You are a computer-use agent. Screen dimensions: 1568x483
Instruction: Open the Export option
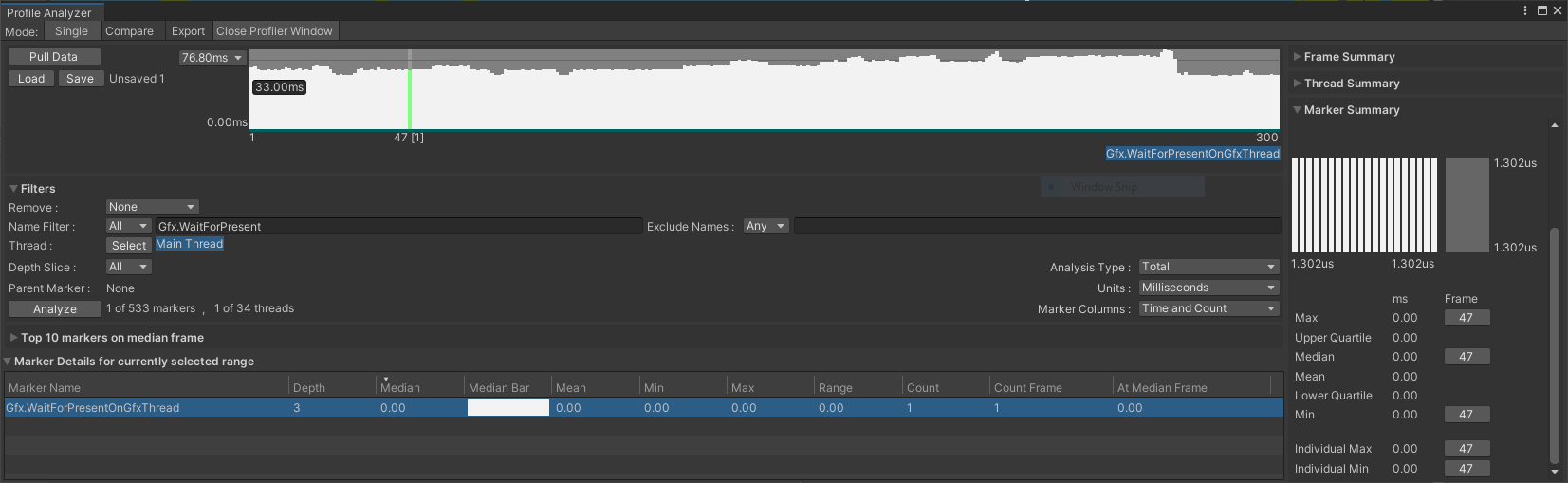(188, 31)
